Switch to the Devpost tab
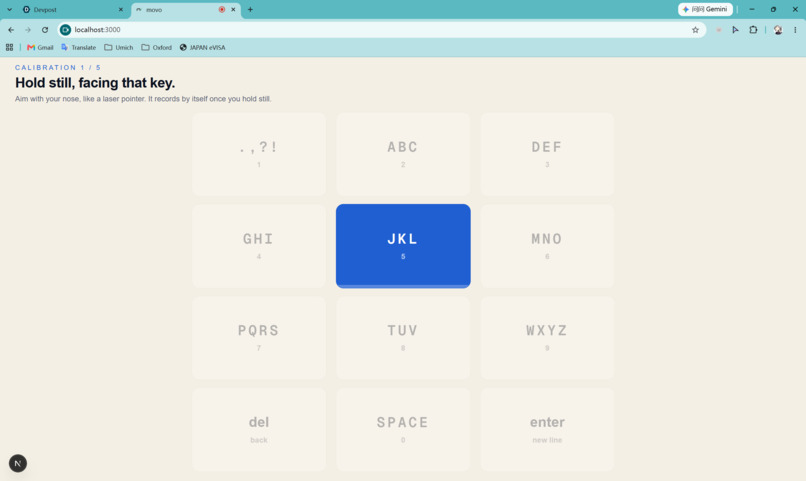This screenshot has width=806, height=481. coord(72,9)
